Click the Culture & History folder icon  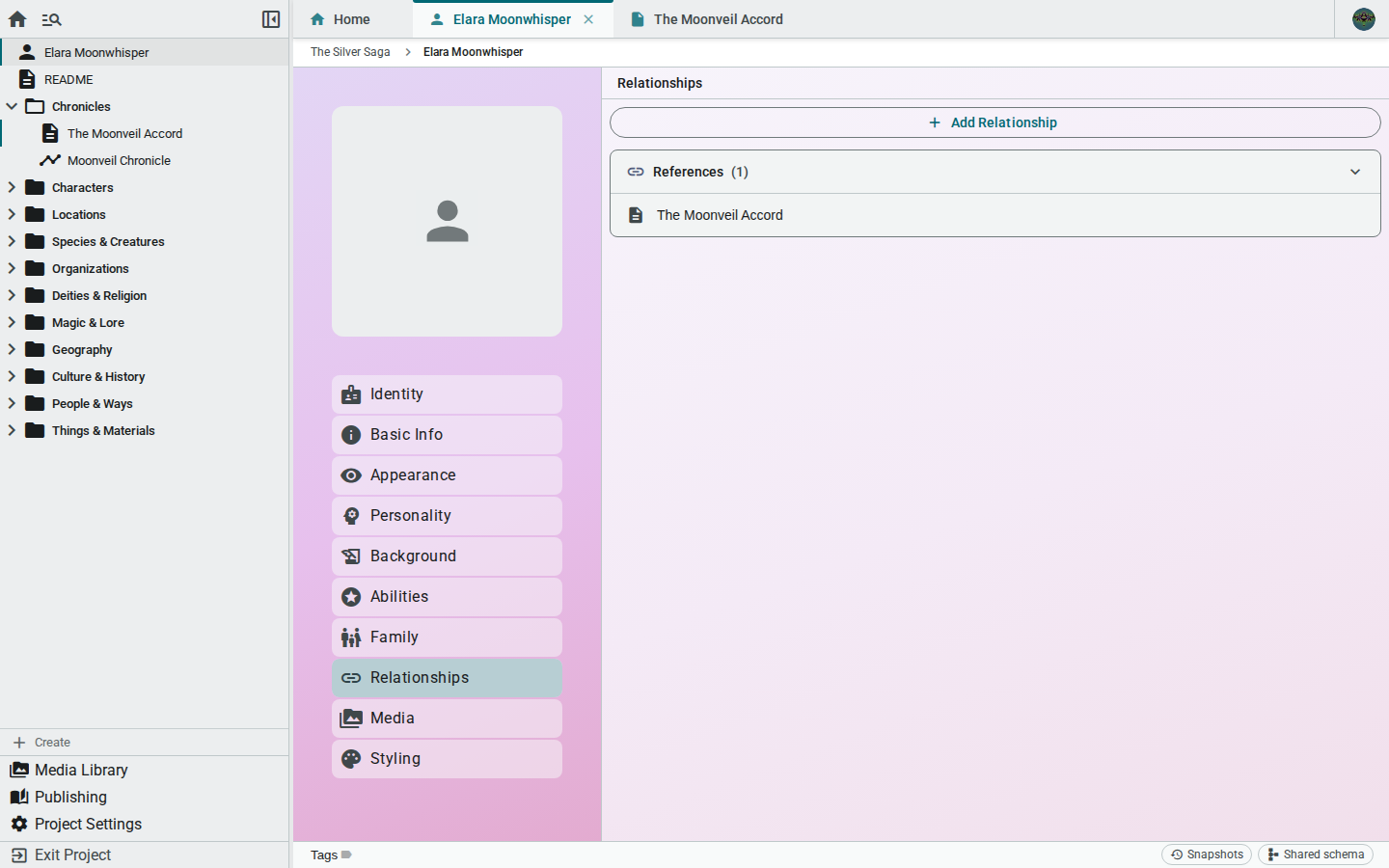pyautogui.click(x=35, y=376)
